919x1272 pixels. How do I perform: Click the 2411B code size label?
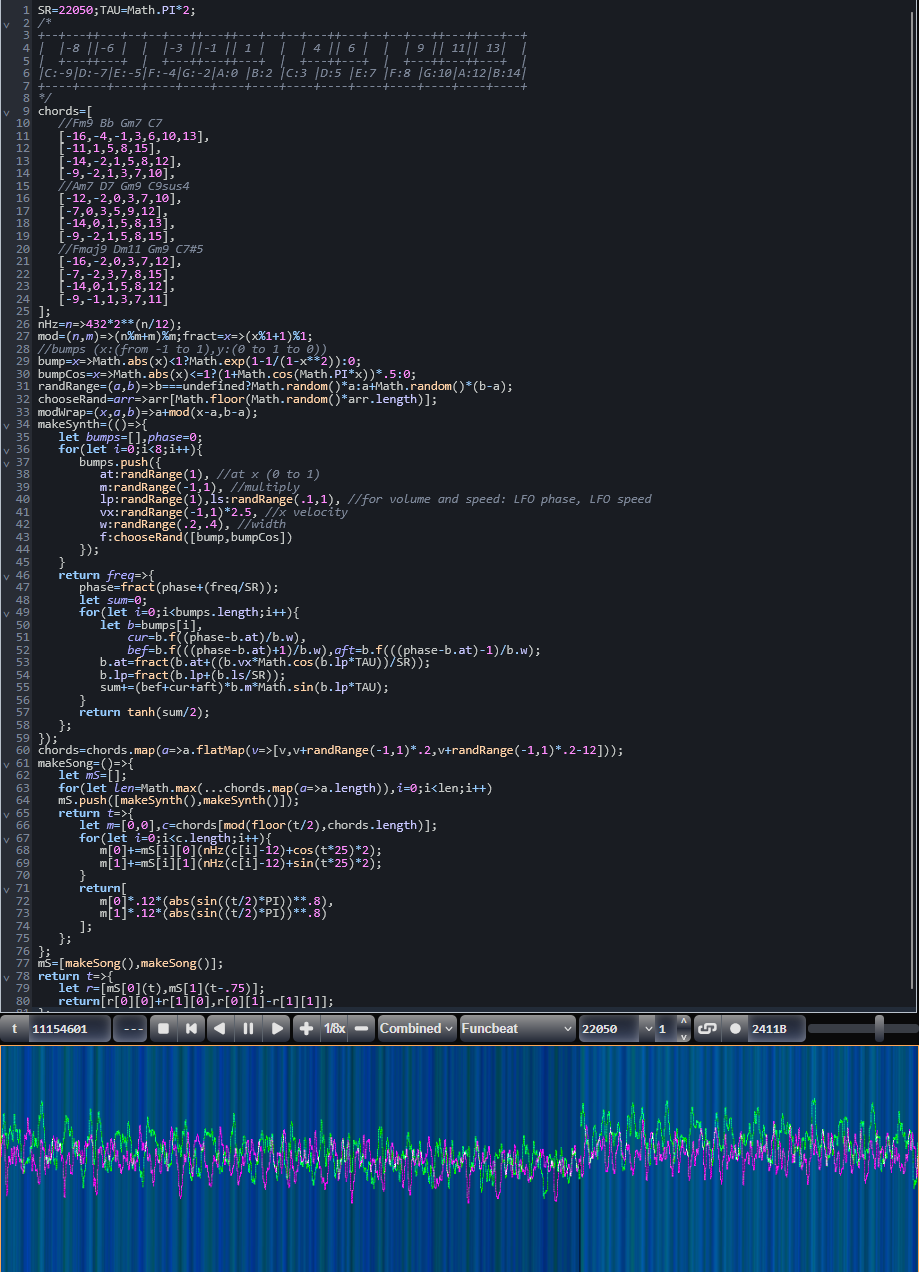[770, 1028]
